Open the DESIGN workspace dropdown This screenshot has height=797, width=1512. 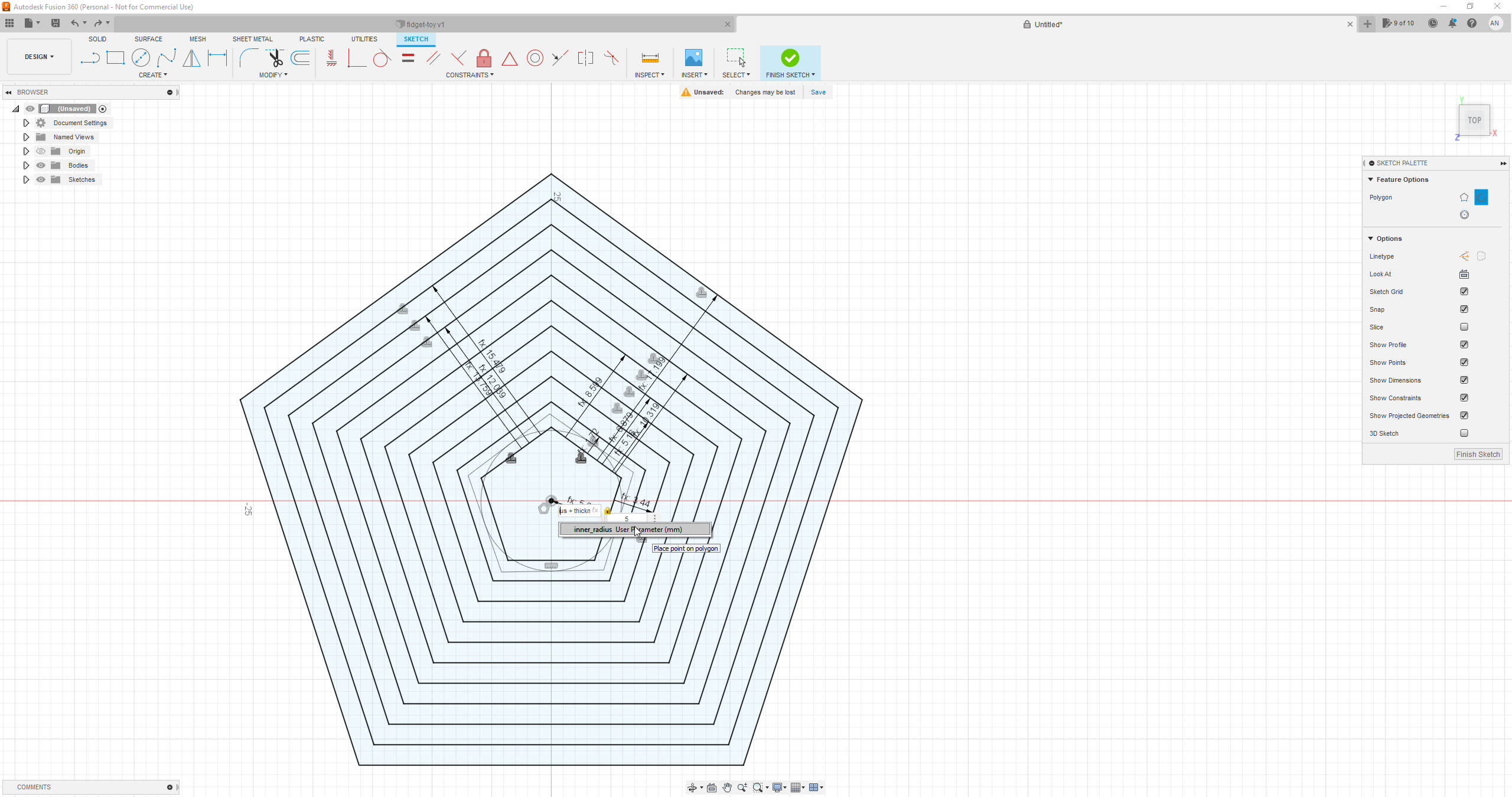(x=38, y=56)
